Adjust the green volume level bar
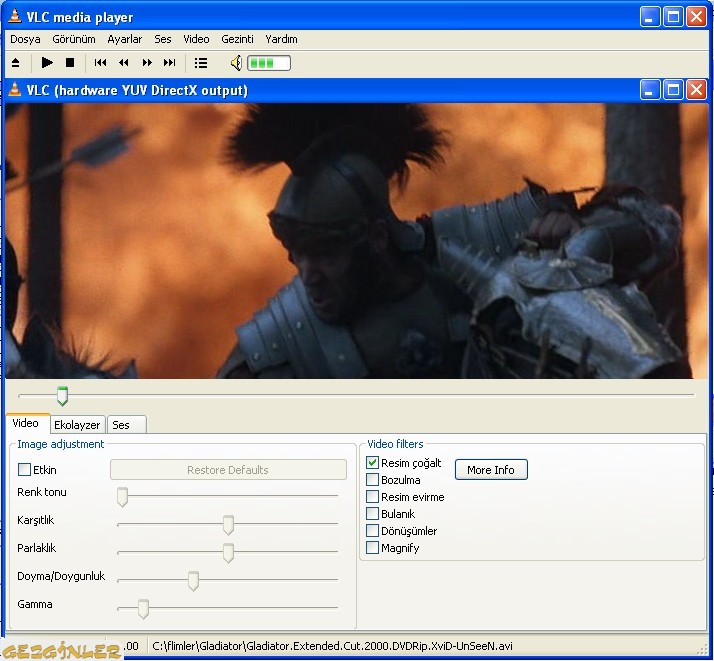Image resolution: width=714 pixels, height=661 pixels. pyautogui.click(x=269, y=63)
